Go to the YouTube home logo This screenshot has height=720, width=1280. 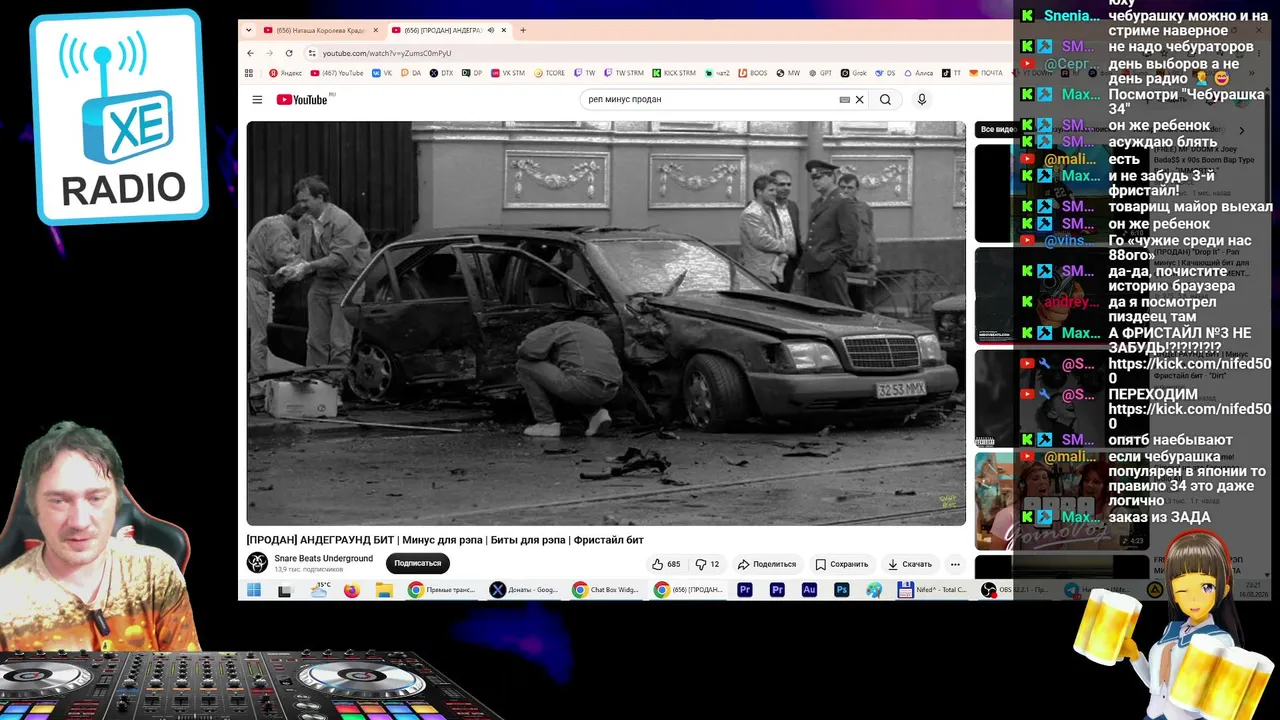(x=302, y=99)
